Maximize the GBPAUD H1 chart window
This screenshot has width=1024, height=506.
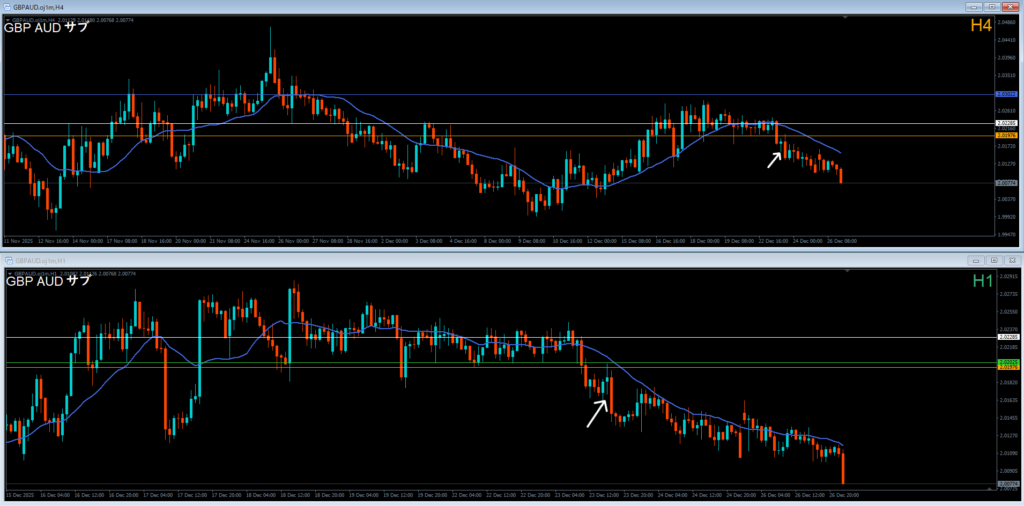993,260
